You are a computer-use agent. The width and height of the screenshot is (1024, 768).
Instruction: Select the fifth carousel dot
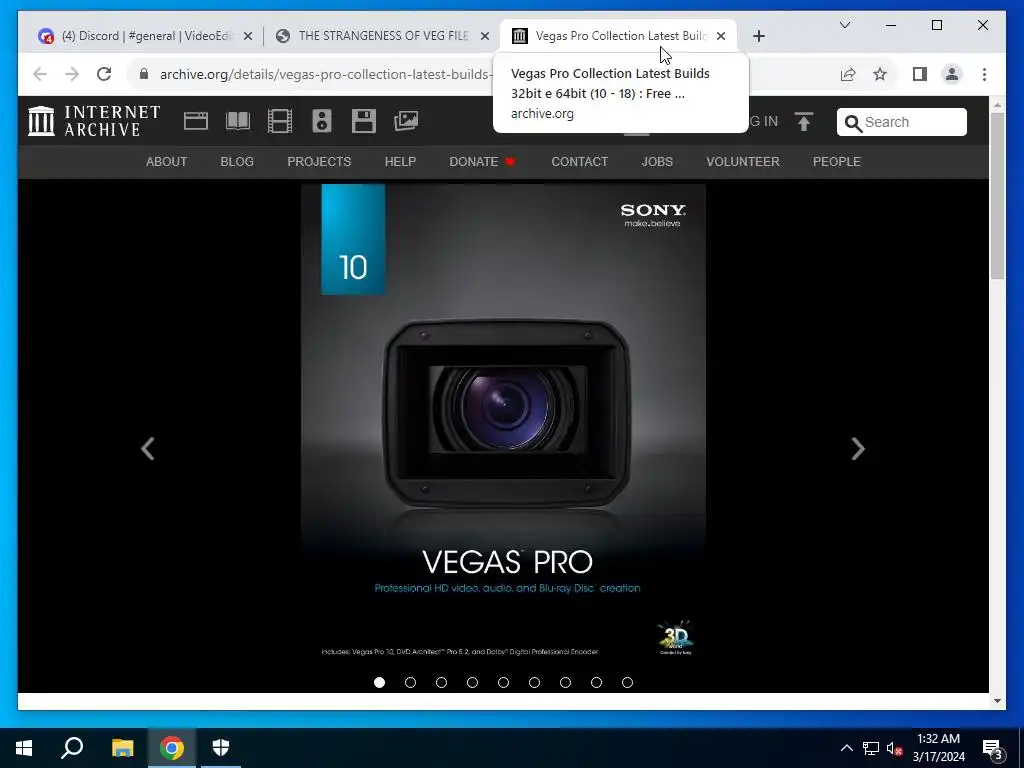[504, 682]
